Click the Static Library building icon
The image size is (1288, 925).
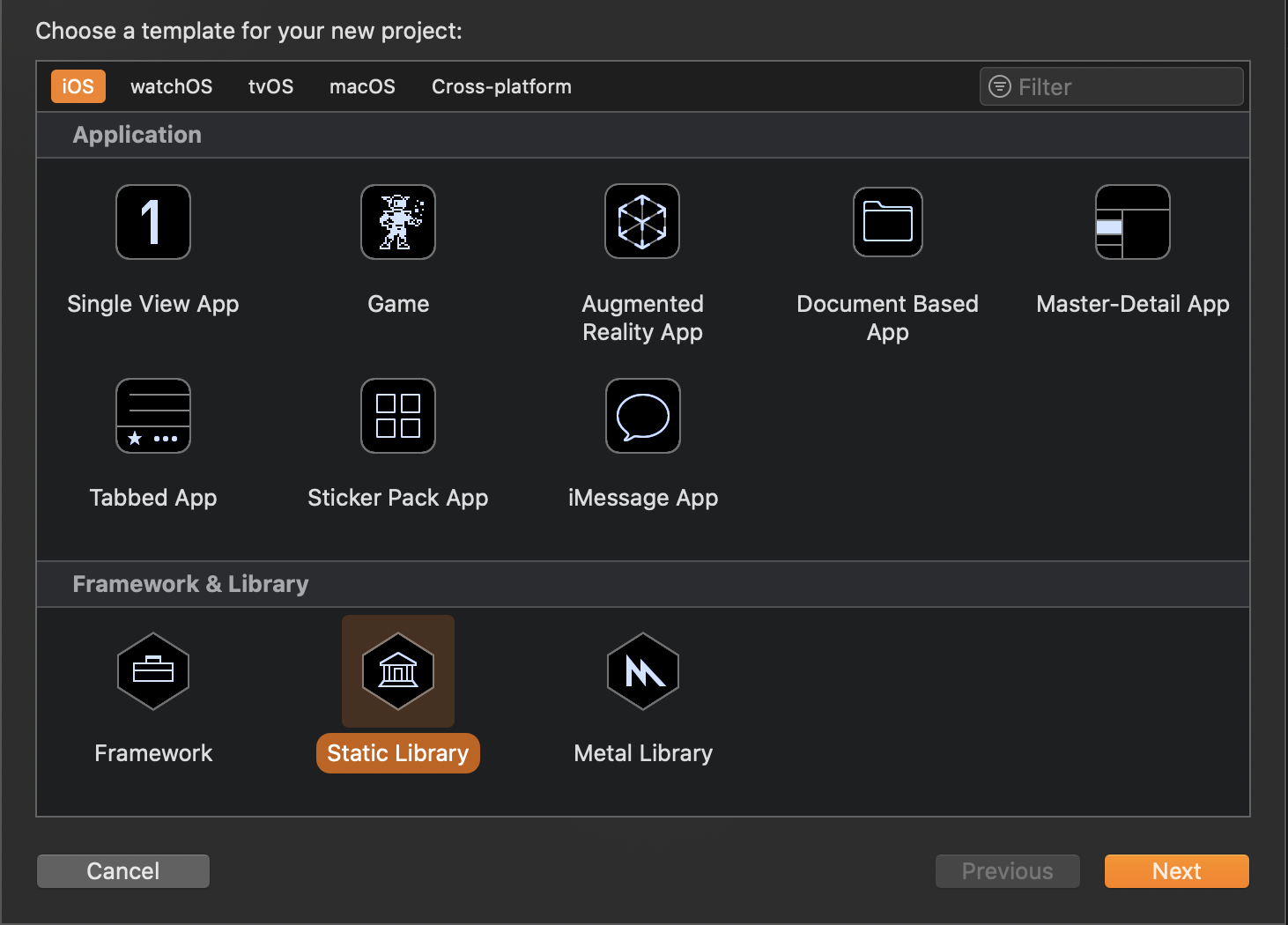tap(398, 671)
